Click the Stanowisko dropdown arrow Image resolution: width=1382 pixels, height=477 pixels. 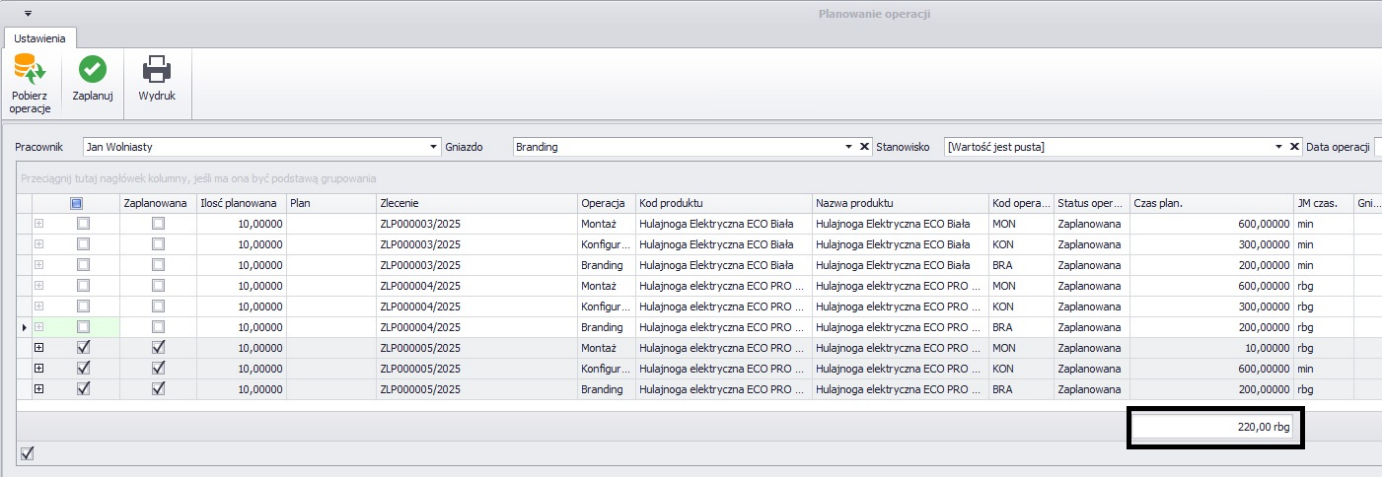click(x=1279, y=147)
